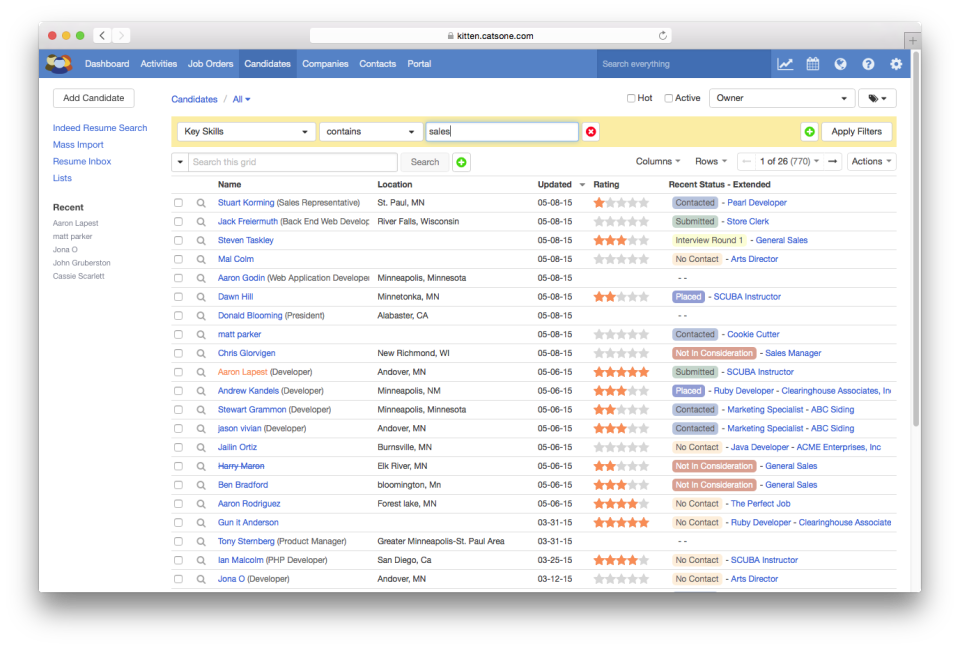Open the Owner dropdown
This screenshot has height=648, width=960.
coord(781,98)
